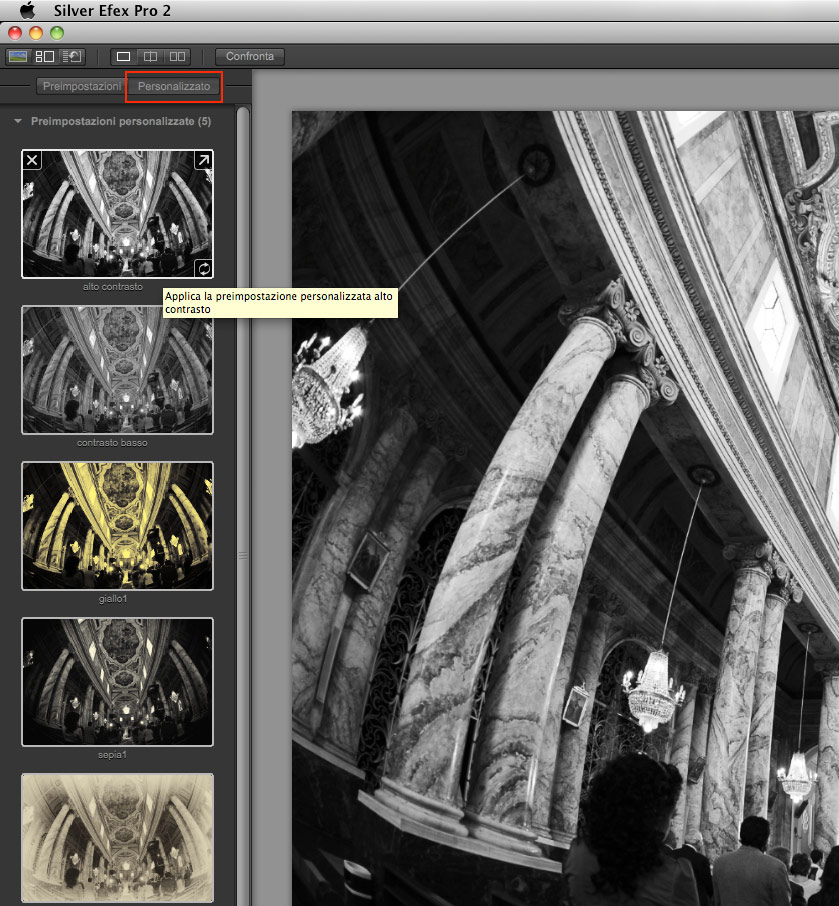Apply the contrasto basso preset thumbnail
The height and width of the screenshot is (906, 839).
(117, 370)
